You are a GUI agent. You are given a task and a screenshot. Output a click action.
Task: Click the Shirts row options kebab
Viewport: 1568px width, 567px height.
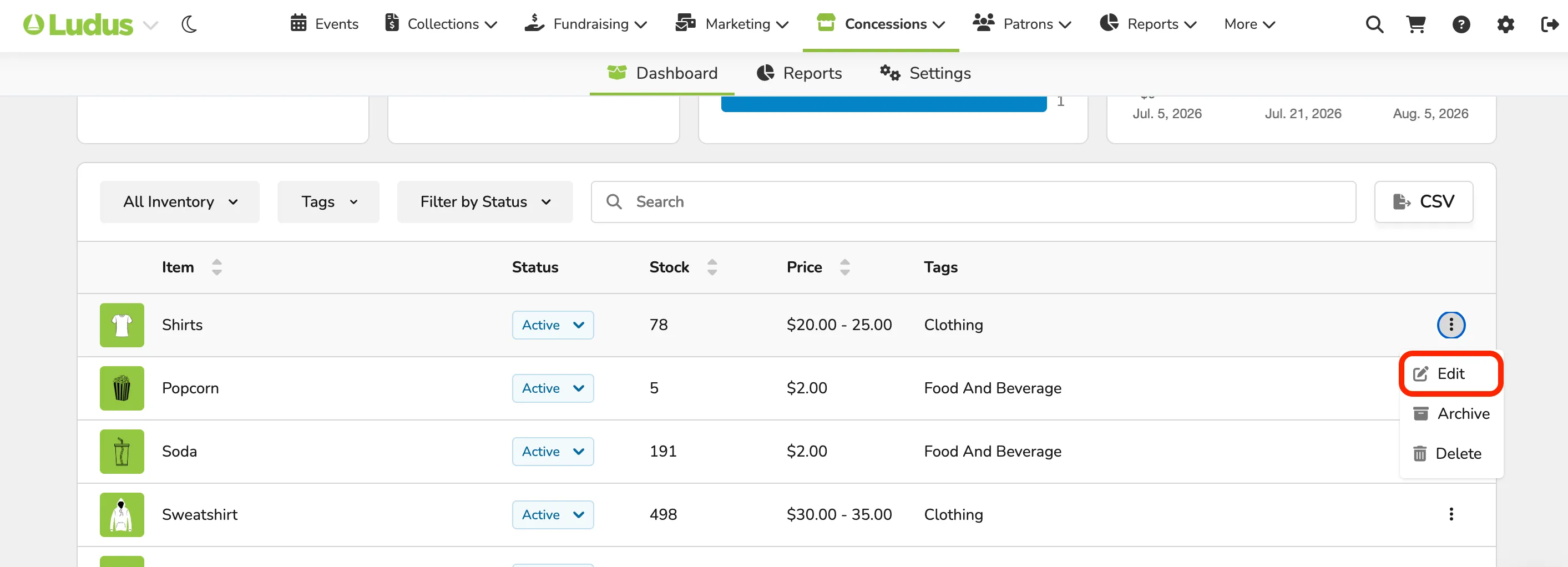point(1451,325)
